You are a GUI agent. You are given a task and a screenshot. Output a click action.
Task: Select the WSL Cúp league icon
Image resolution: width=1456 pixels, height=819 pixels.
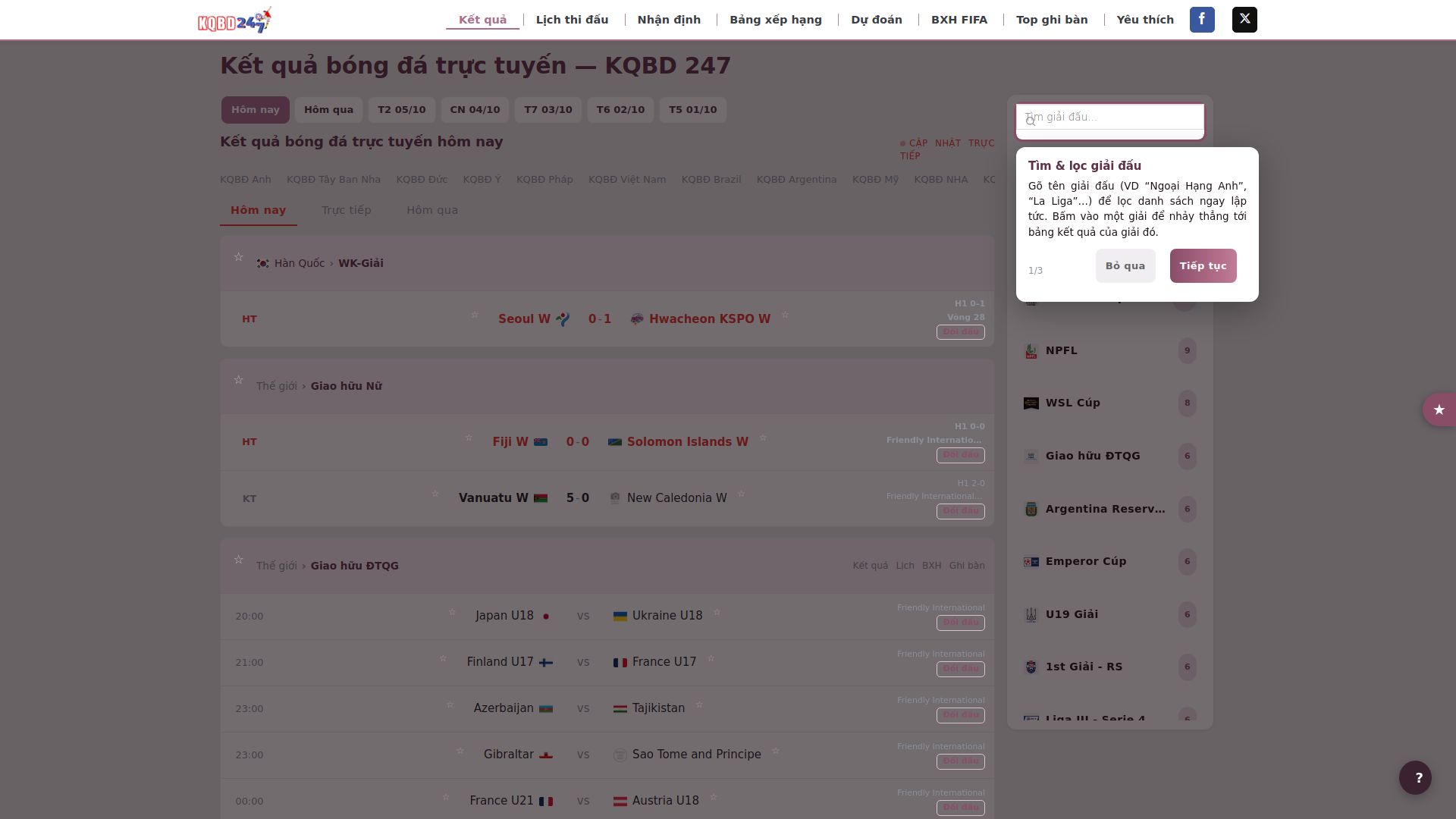pos(1031,403)
